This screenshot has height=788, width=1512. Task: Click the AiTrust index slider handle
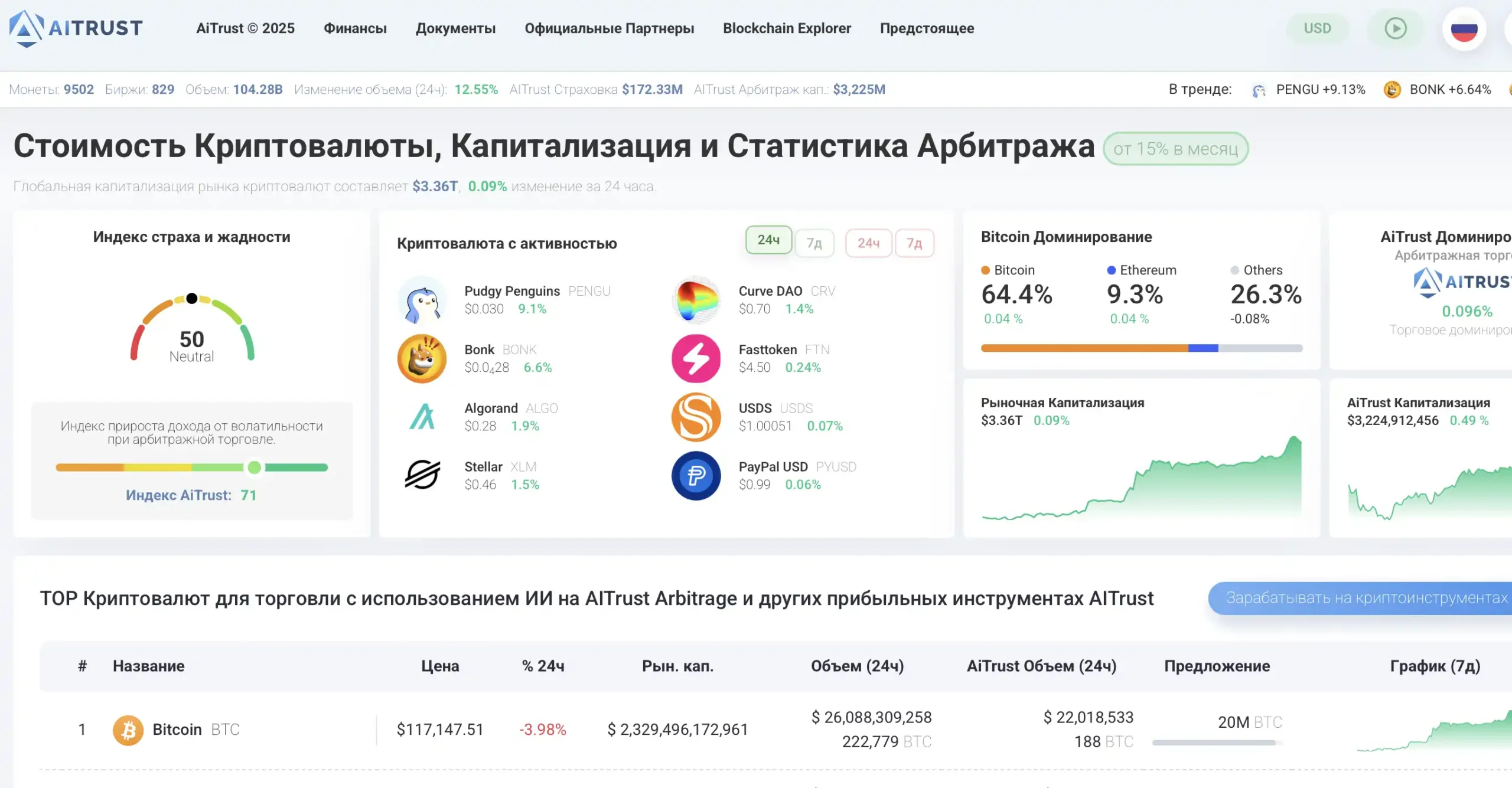pos(255,467)
